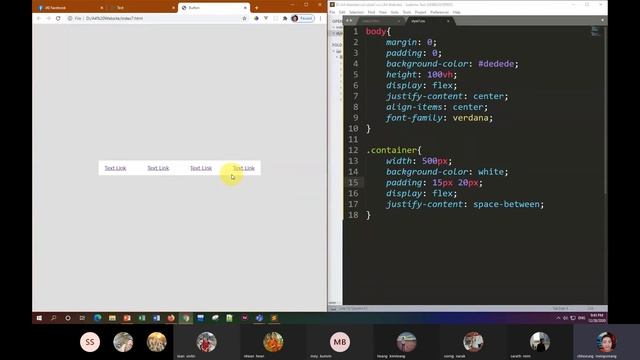The width and height of the screenshot is (640, 360).
Task: Click the taskbar clock and date
Action: [597, 318]
